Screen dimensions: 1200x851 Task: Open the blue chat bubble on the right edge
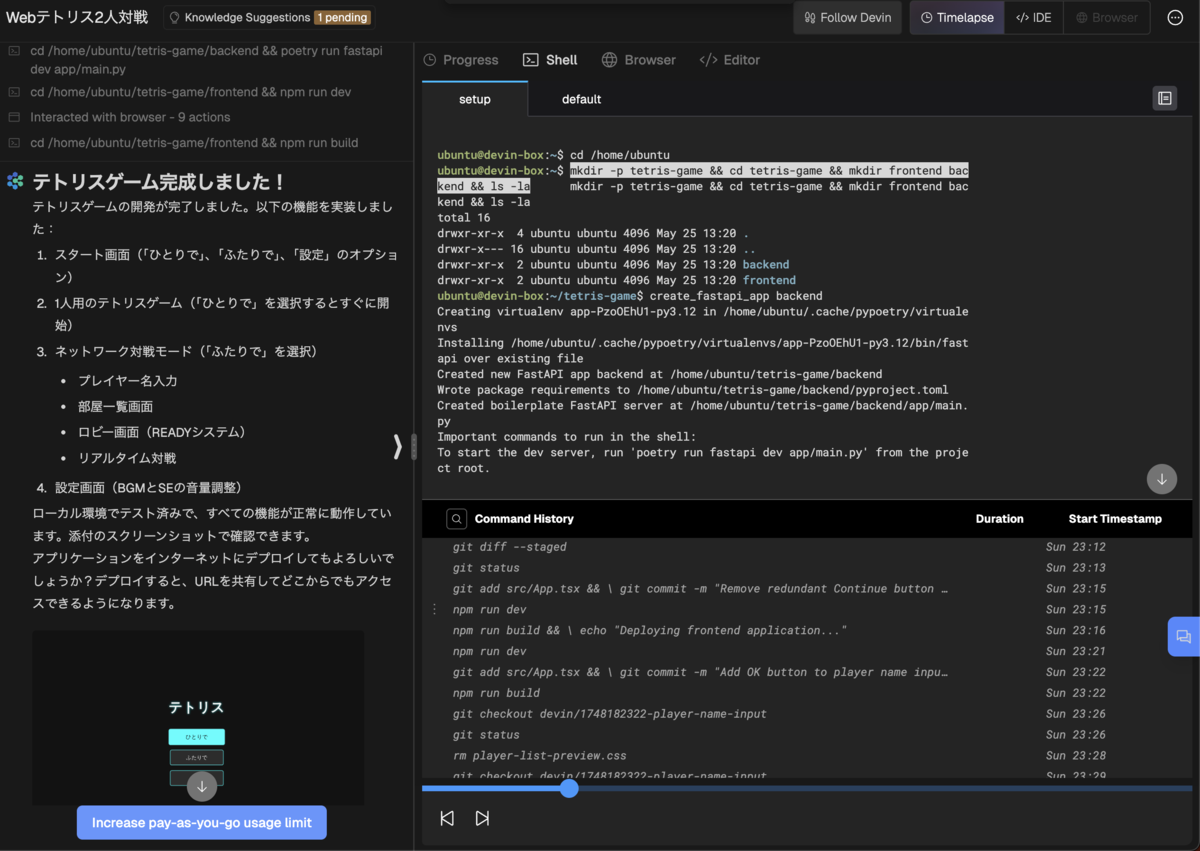coord(1184,636)
